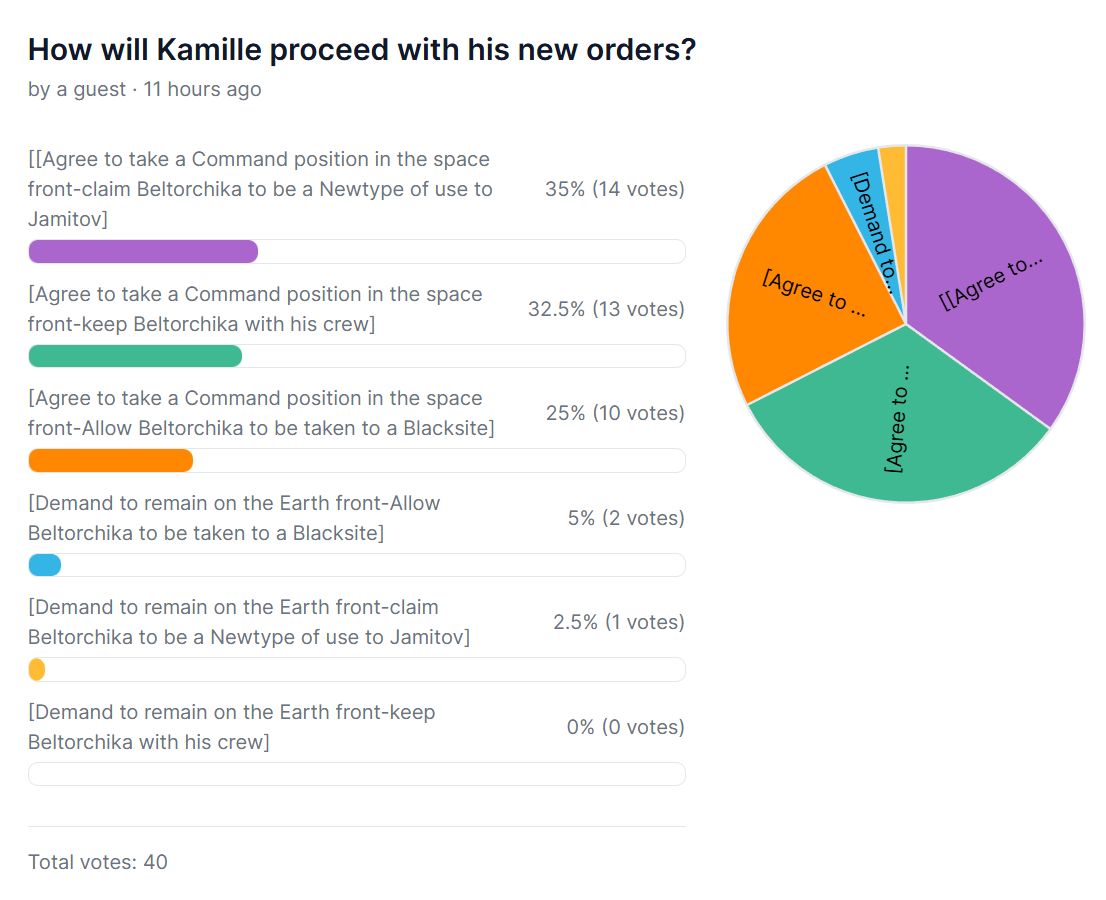
Task: Click the "Total votes: 40" text
Action: (98, 862)
